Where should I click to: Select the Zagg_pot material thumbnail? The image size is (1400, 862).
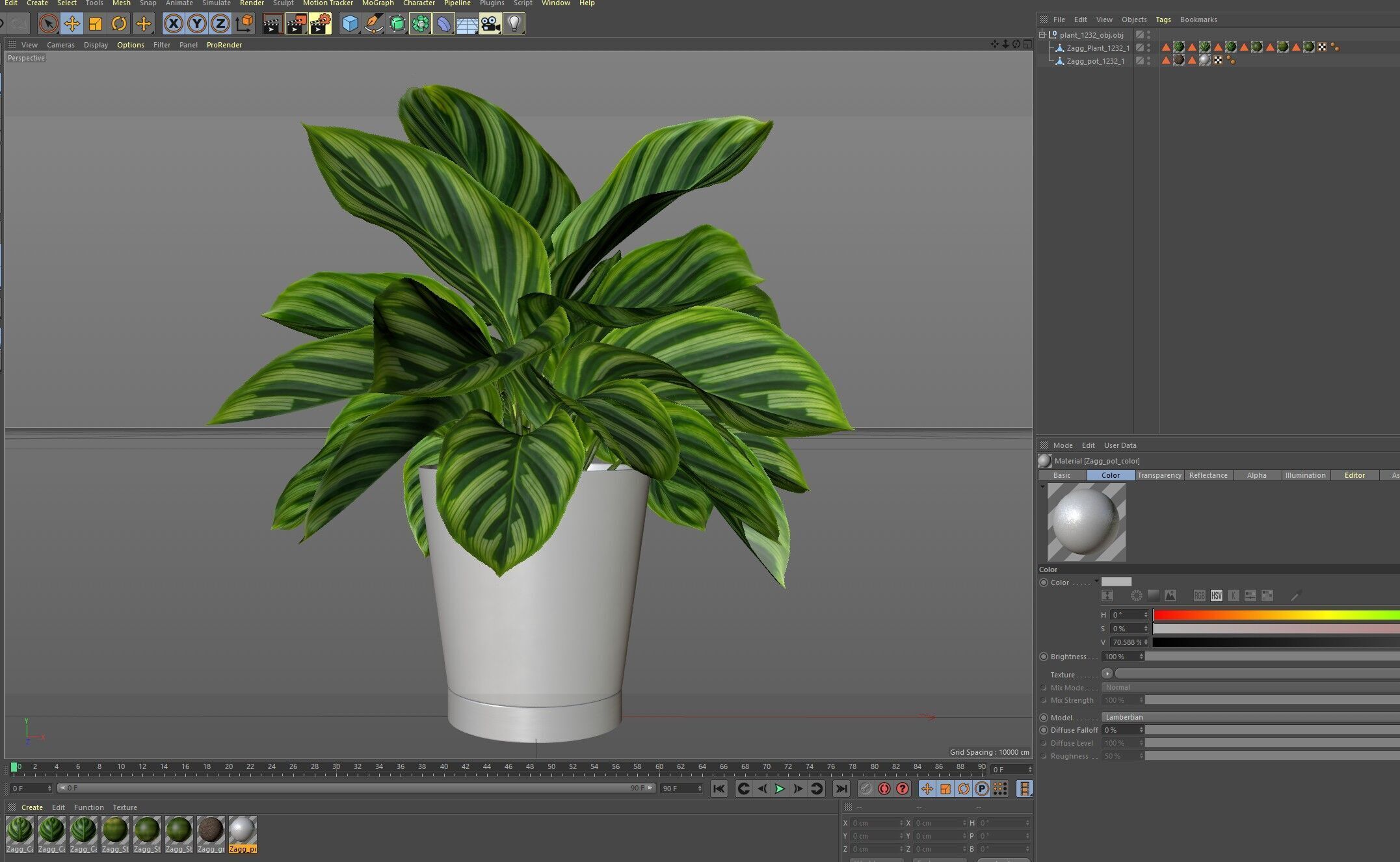point(243,834)
